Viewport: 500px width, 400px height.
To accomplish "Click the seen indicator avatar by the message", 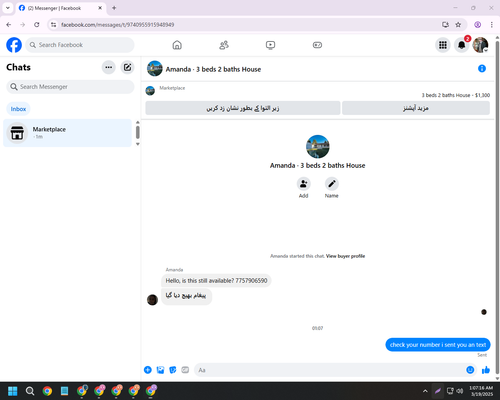I will [x=484, y=312].
